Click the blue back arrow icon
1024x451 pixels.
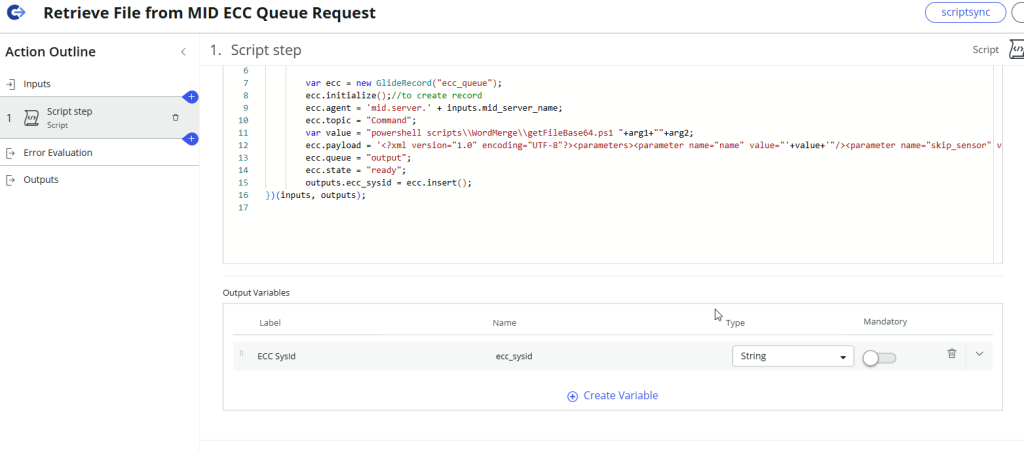pyautogui.click(x=16, y=13)
